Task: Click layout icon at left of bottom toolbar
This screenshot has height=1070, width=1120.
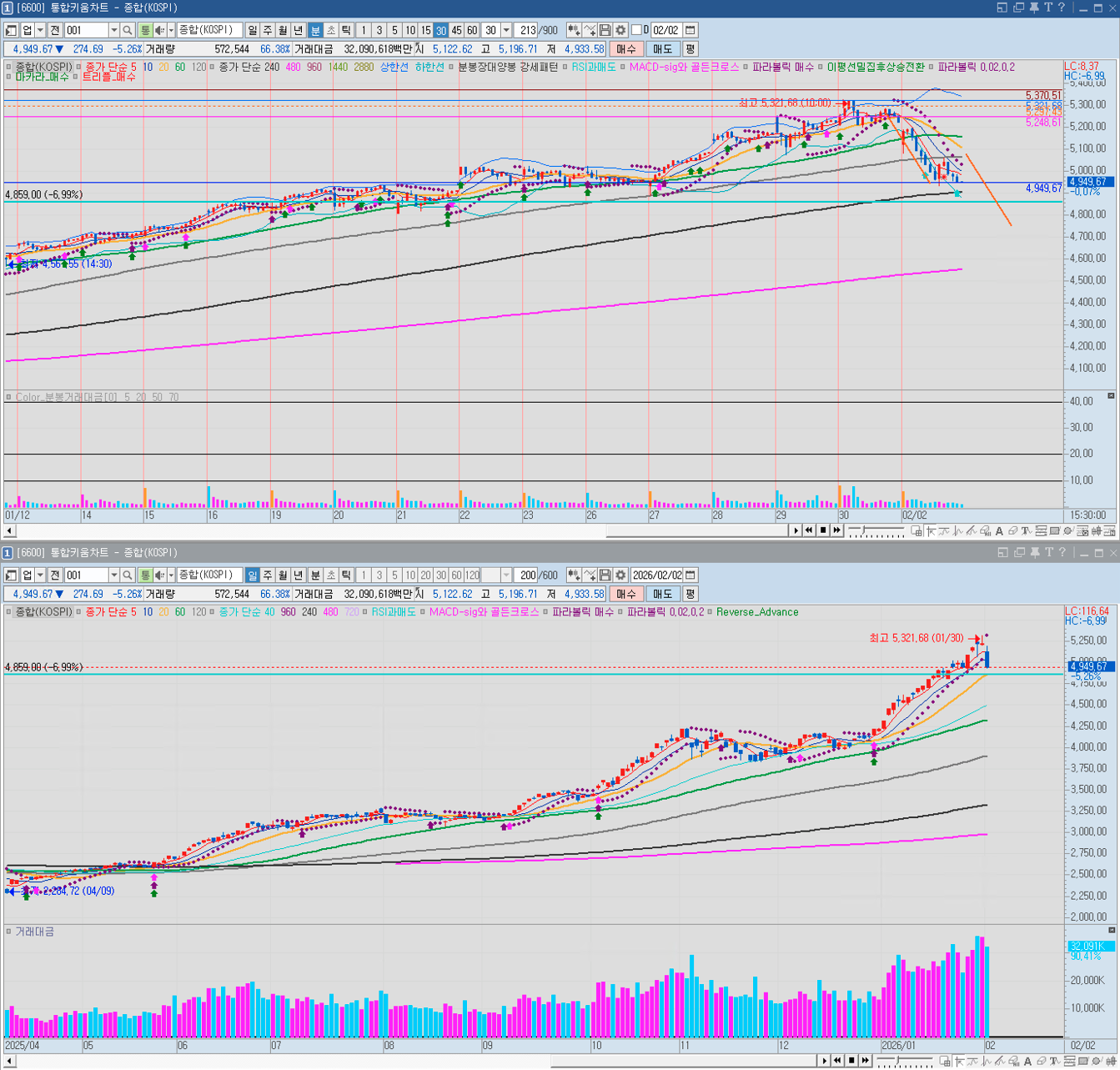Action: pyautogui.click(x=11, y=575)
